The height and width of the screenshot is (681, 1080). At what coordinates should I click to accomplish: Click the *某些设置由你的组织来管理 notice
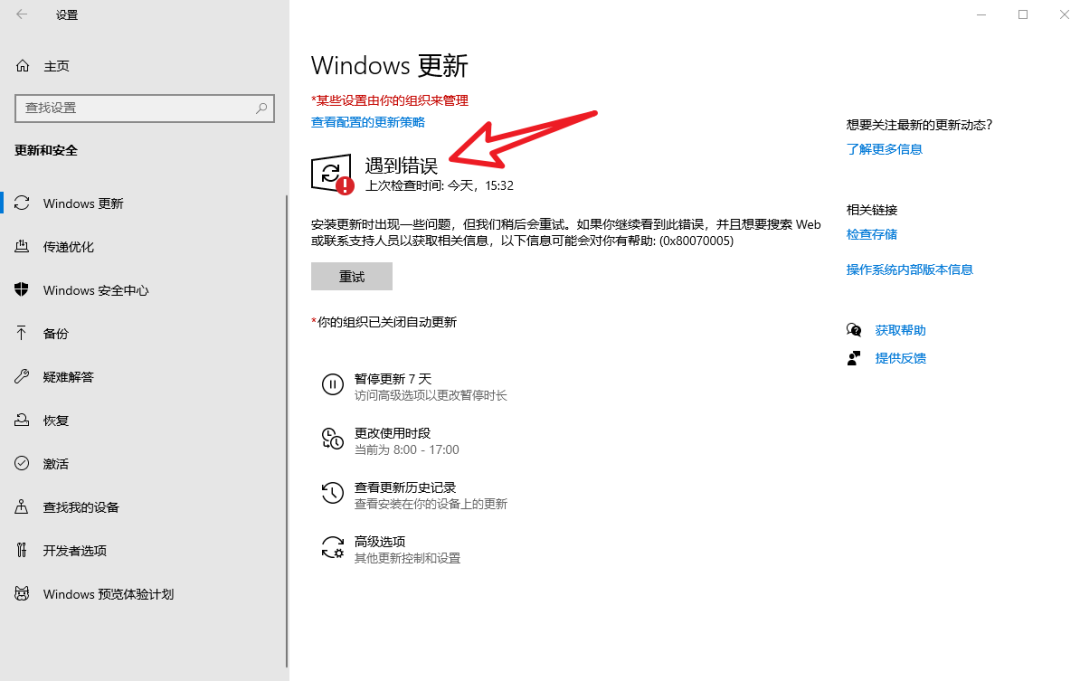pyautogui.click(x=390, y=101)
